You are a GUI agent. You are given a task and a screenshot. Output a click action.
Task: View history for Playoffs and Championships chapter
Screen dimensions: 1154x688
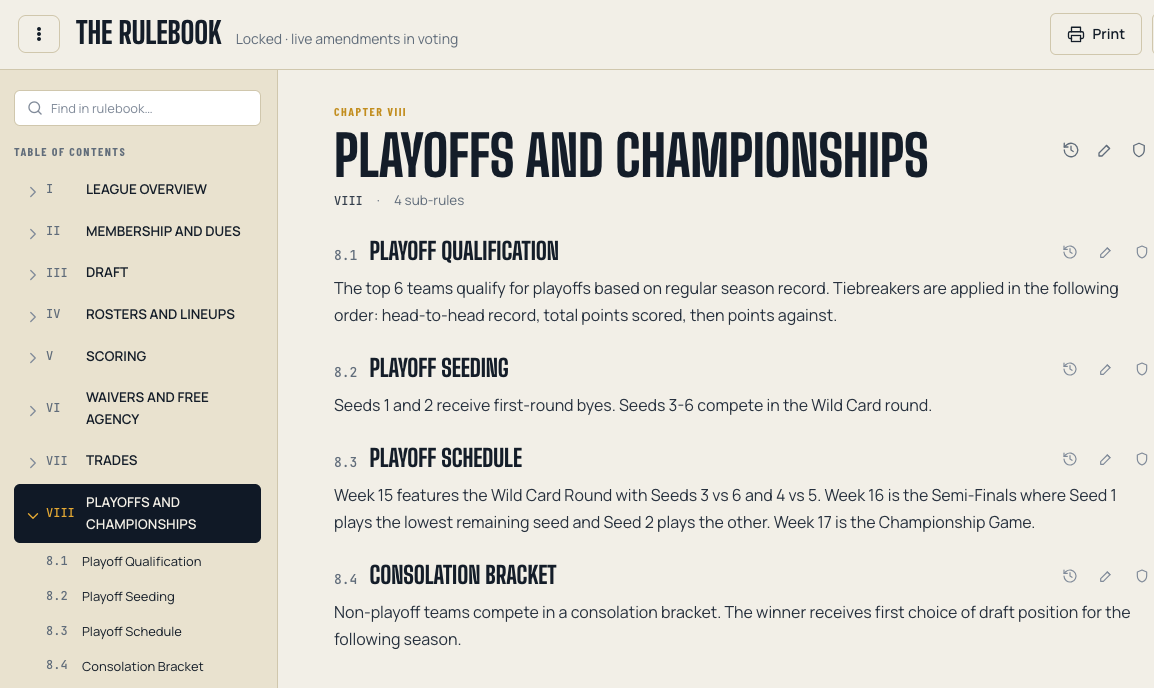click(x=1070, y=150)
